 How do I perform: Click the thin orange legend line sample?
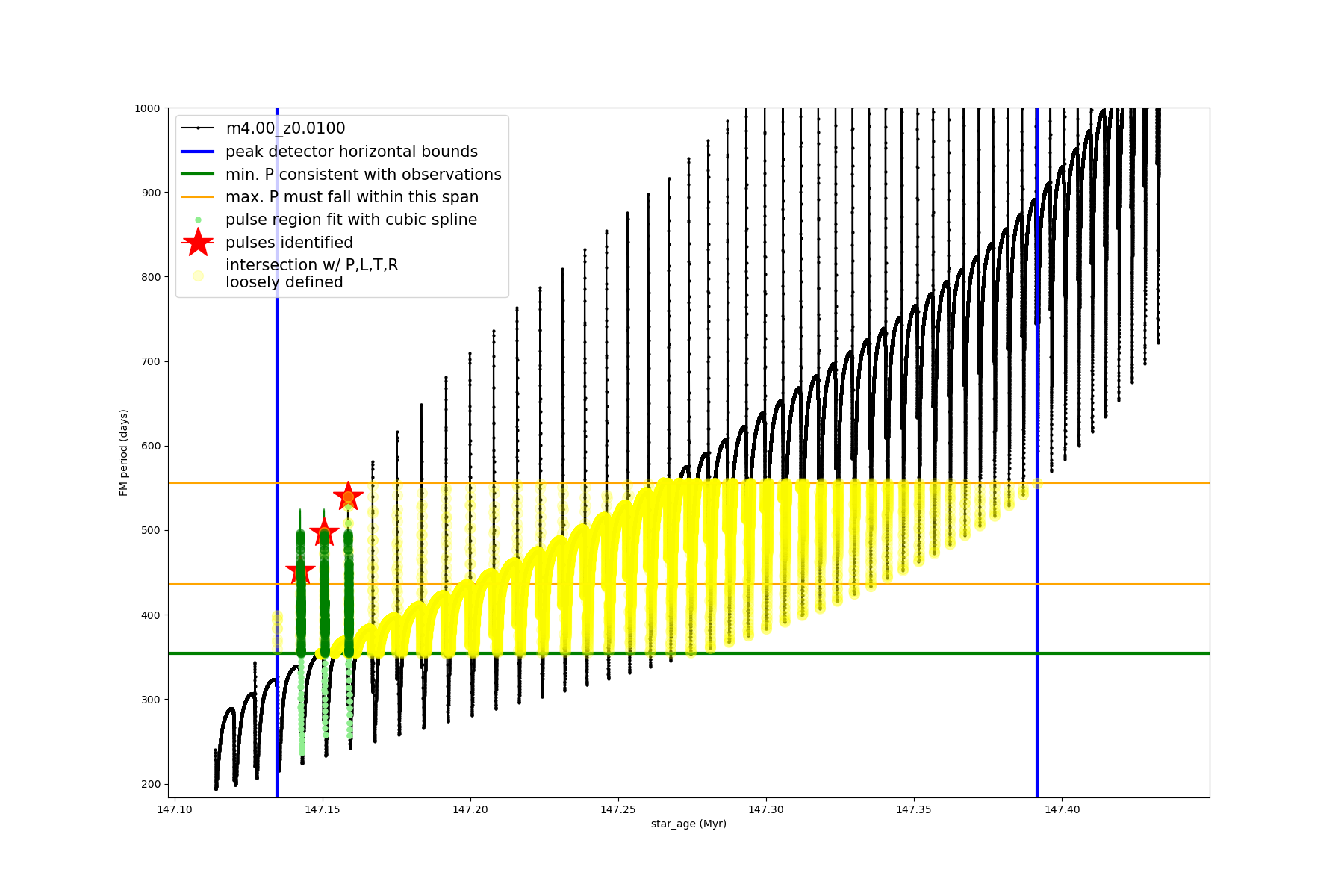pyautogui.click(x=198, y=197)
